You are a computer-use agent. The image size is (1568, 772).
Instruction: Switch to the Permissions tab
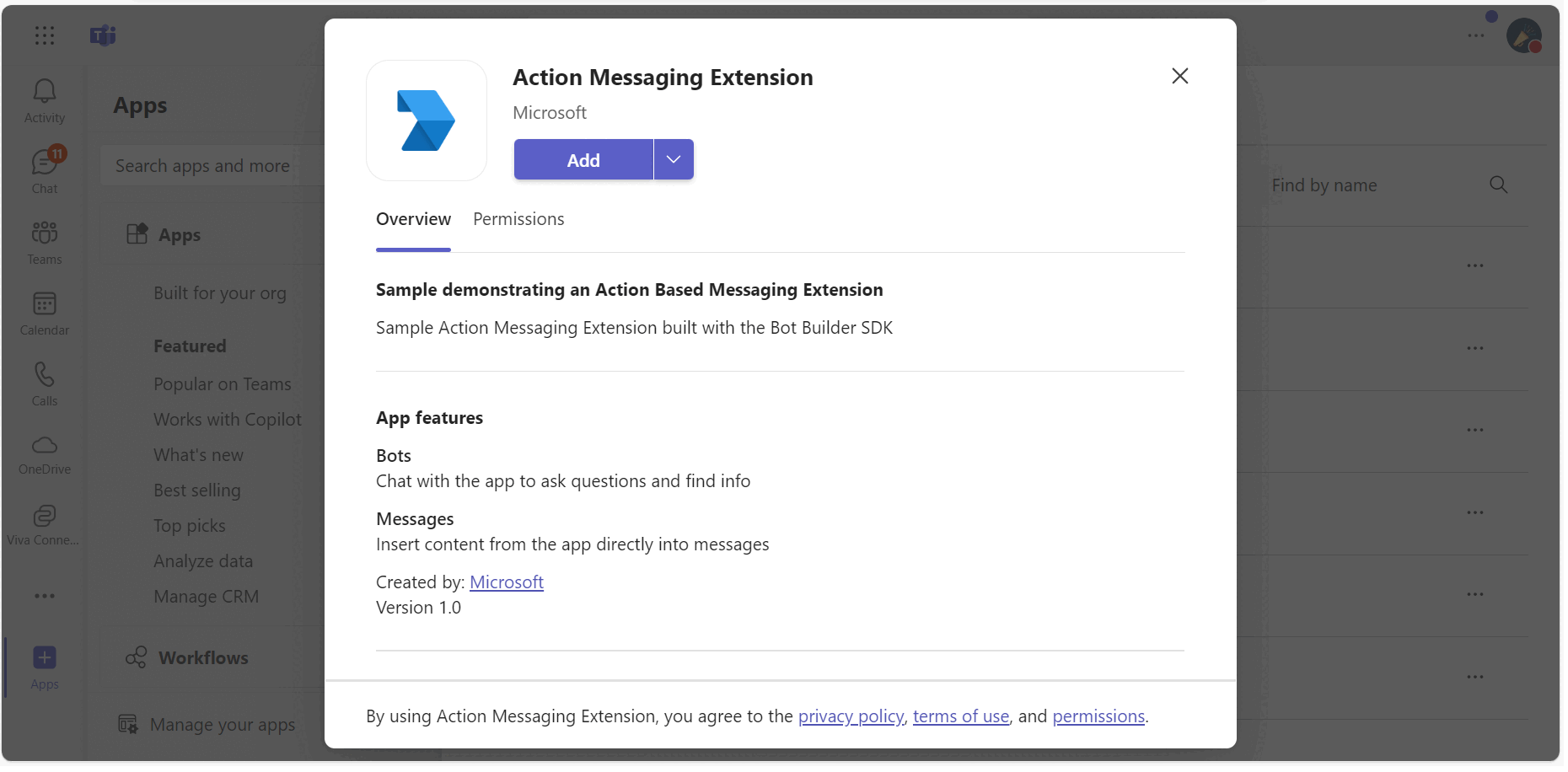pyautogui.click(x=518, y=218)
